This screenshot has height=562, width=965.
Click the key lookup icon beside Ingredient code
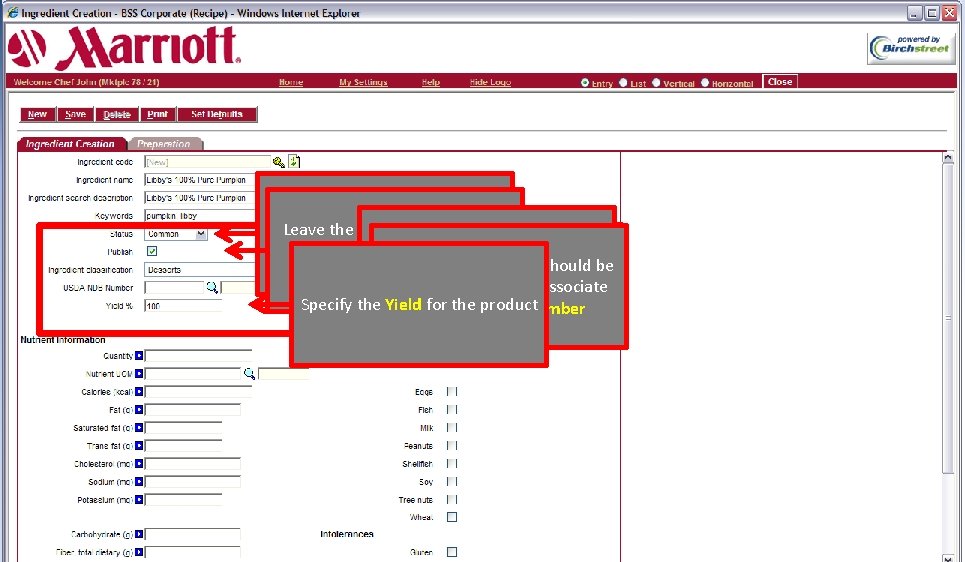click(279, 162)
